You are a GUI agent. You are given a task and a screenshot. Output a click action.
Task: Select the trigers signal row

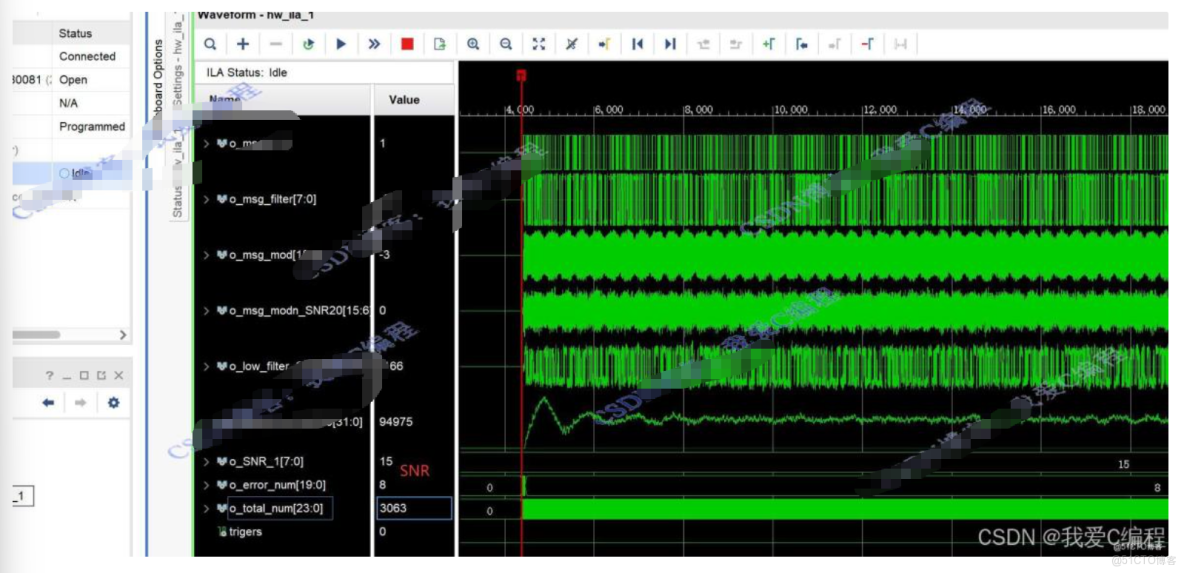pyautogui.click(x=245, y=532)
